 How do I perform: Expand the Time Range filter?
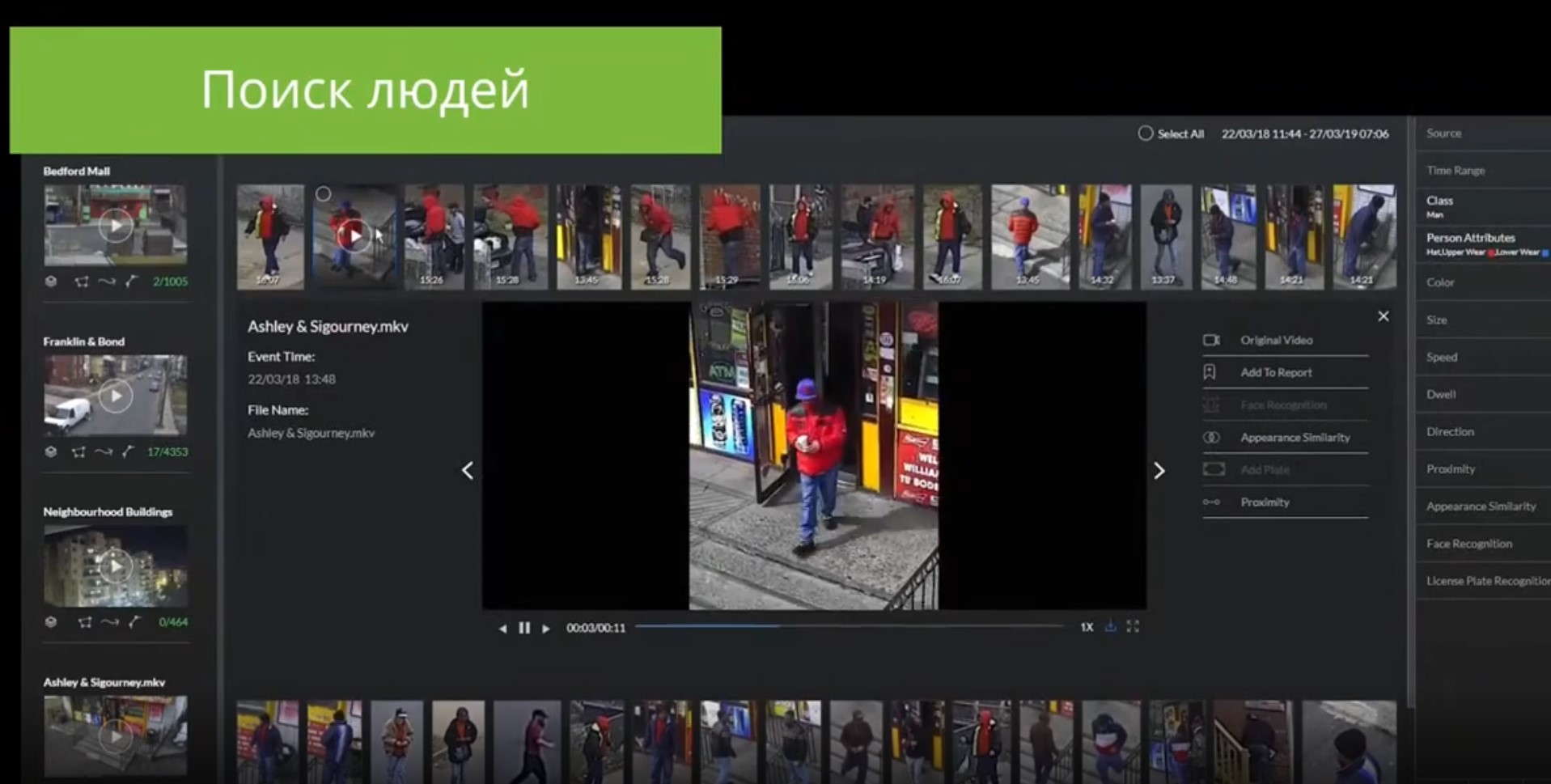point(1455,171)
